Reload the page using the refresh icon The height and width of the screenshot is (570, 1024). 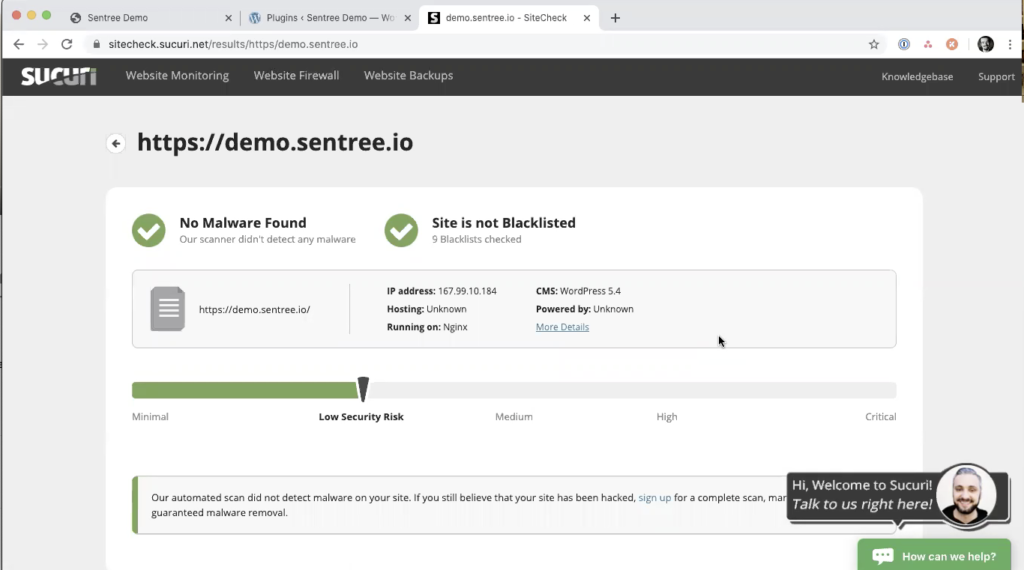(67, 44)
